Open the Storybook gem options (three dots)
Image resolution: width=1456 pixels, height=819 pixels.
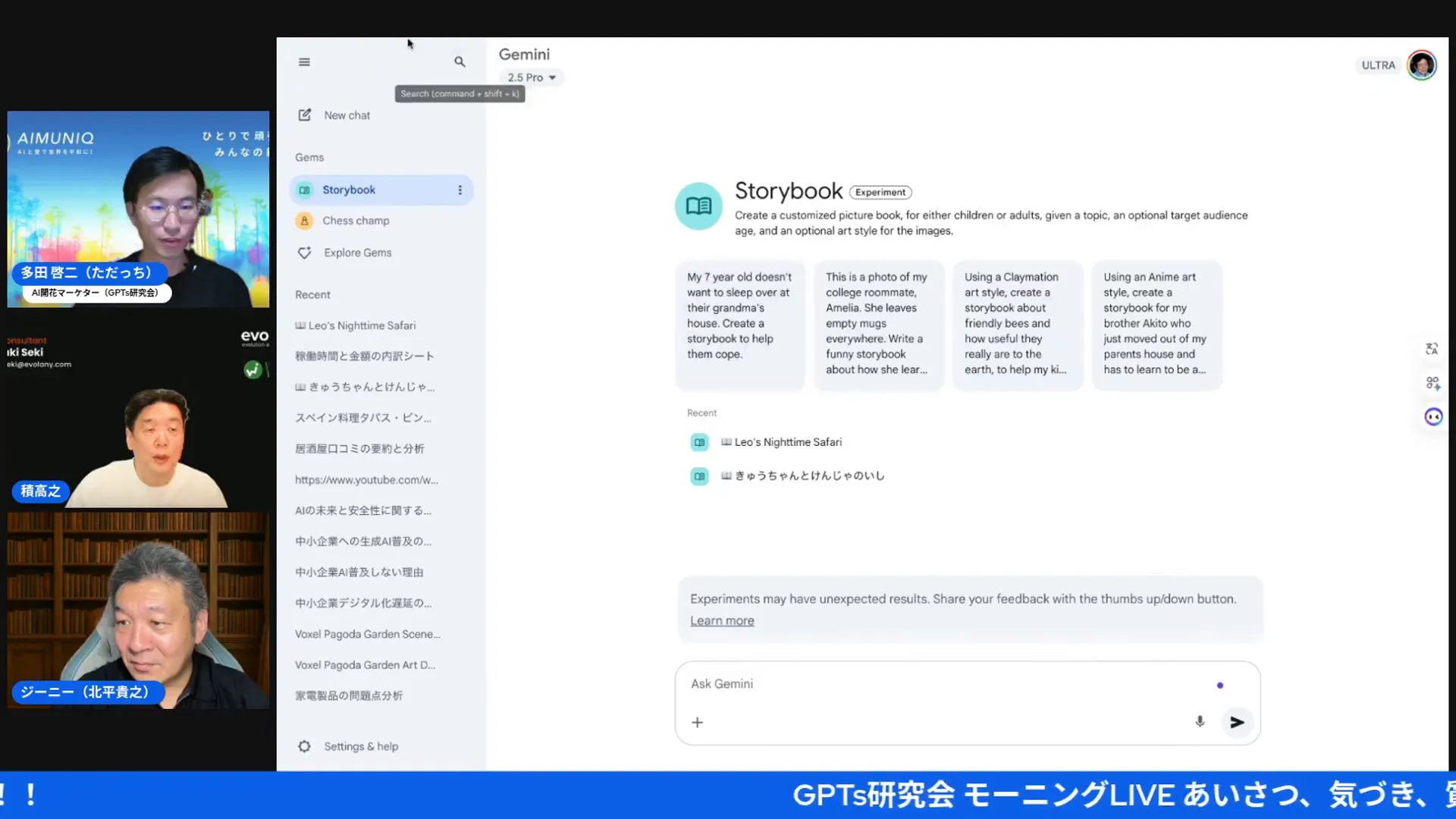[460, 190]
